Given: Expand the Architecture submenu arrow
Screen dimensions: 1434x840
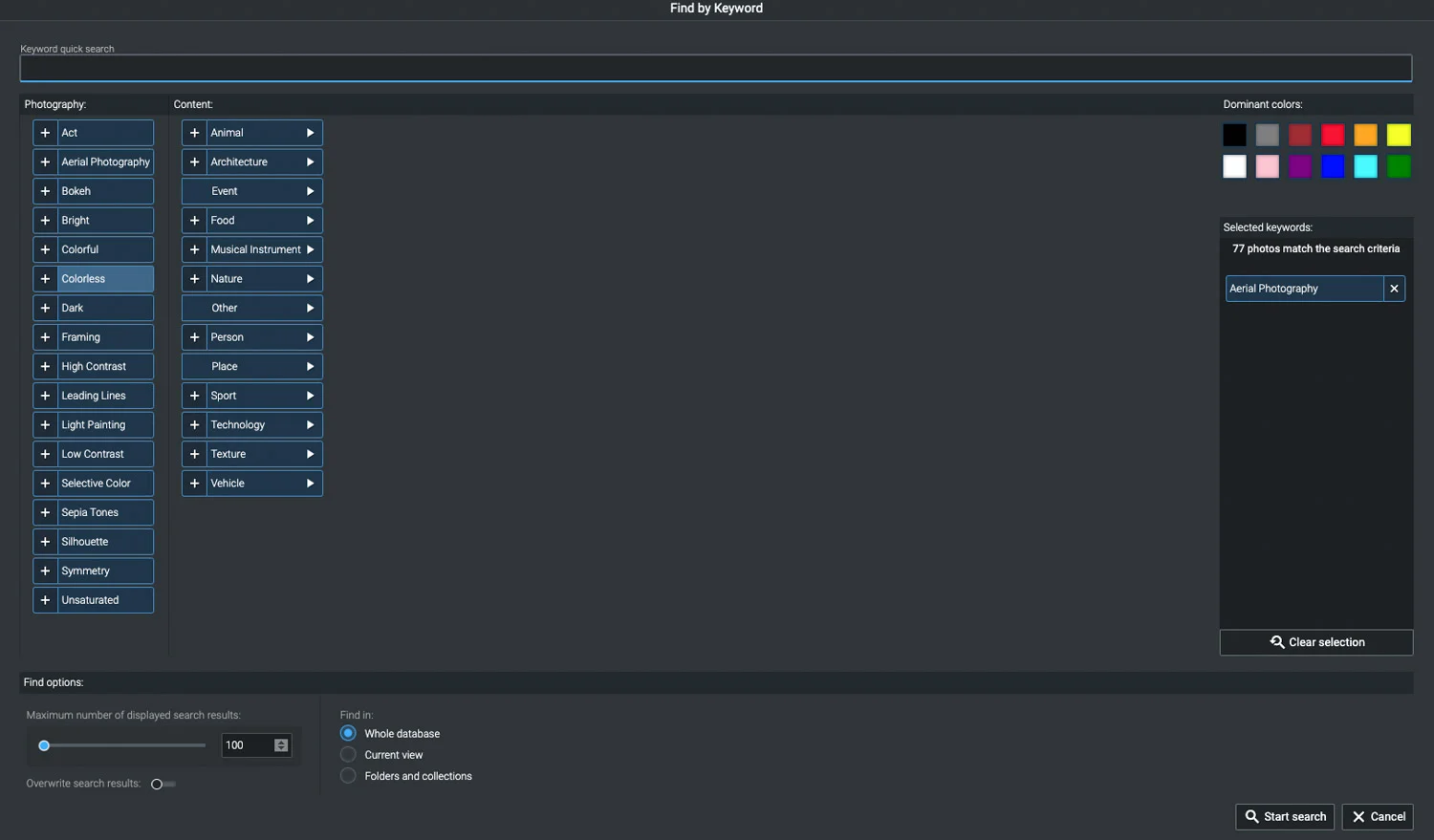Looking at the screenshot, I should click(310, 162).
